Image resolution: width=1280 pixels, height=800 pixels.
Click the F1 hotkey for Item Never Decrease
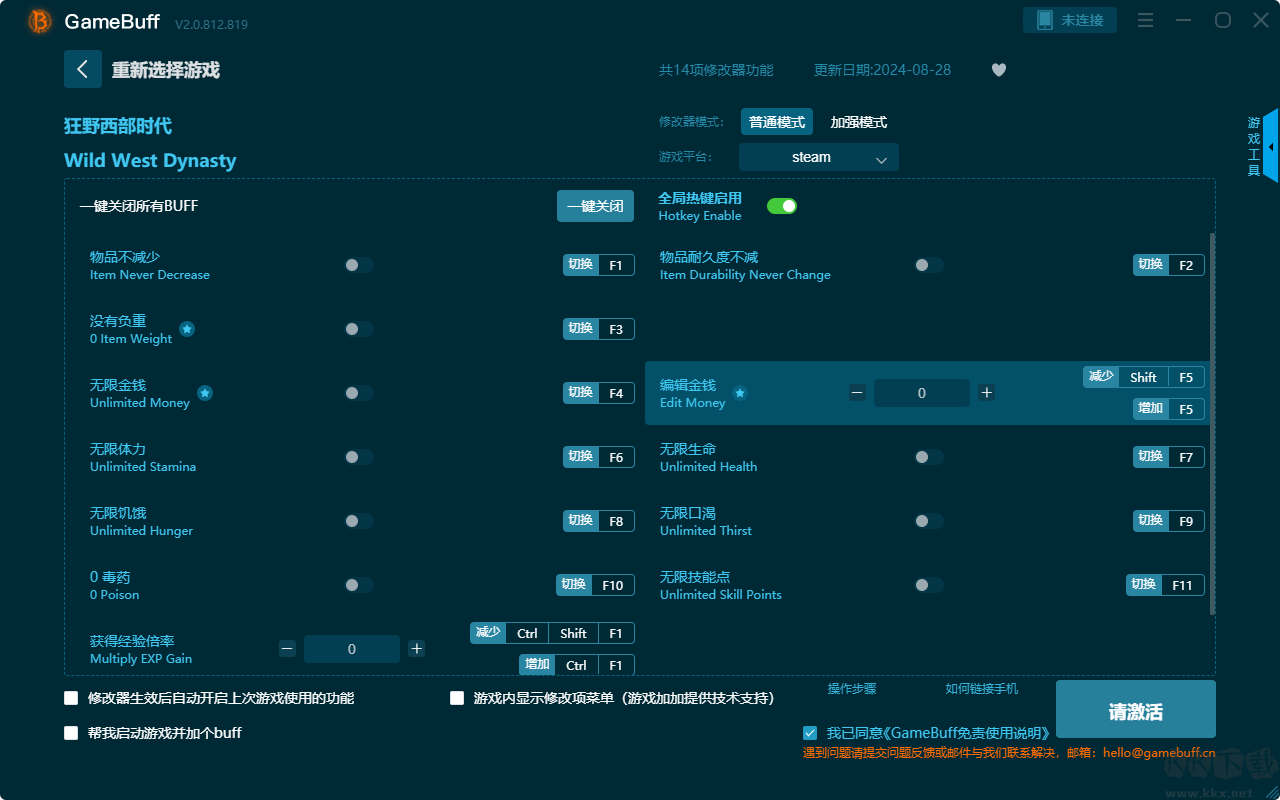coord(599,265)
